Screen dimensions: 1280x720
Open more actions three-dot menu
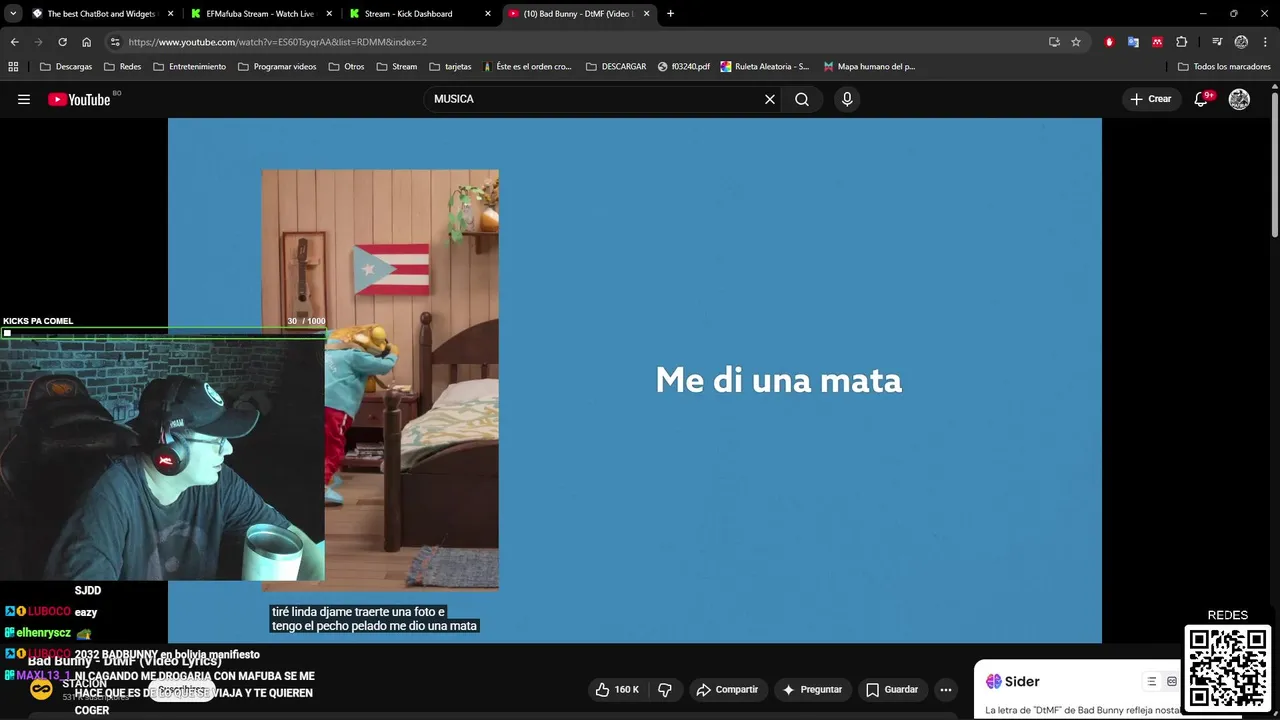click(x=946, y=689)
